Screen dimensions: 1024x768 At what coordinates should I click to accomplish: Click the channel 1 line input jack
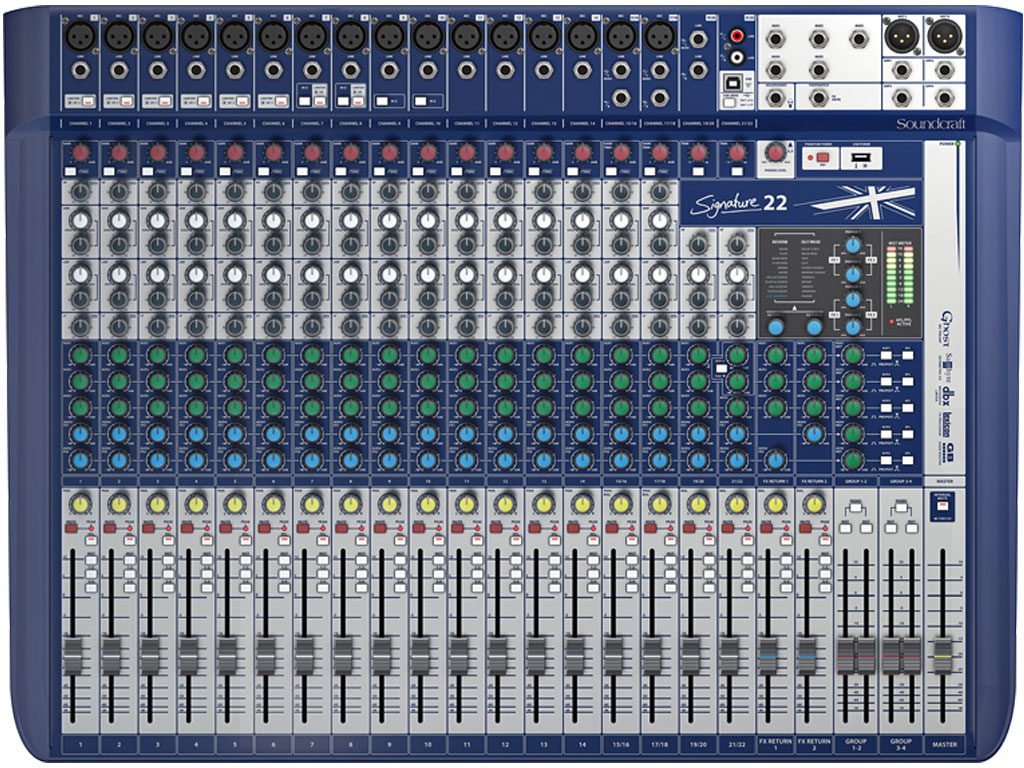(81, 70)
